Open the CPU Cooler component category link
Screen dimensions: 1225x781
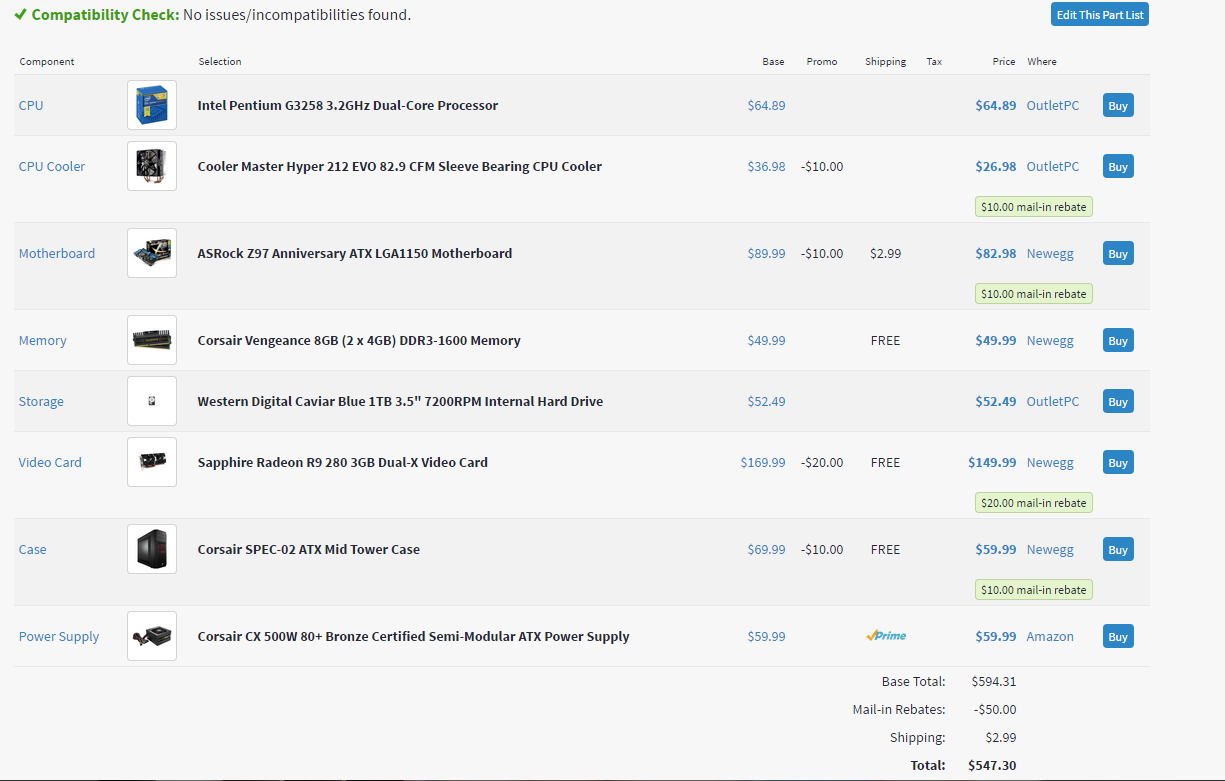pos(52,166)
